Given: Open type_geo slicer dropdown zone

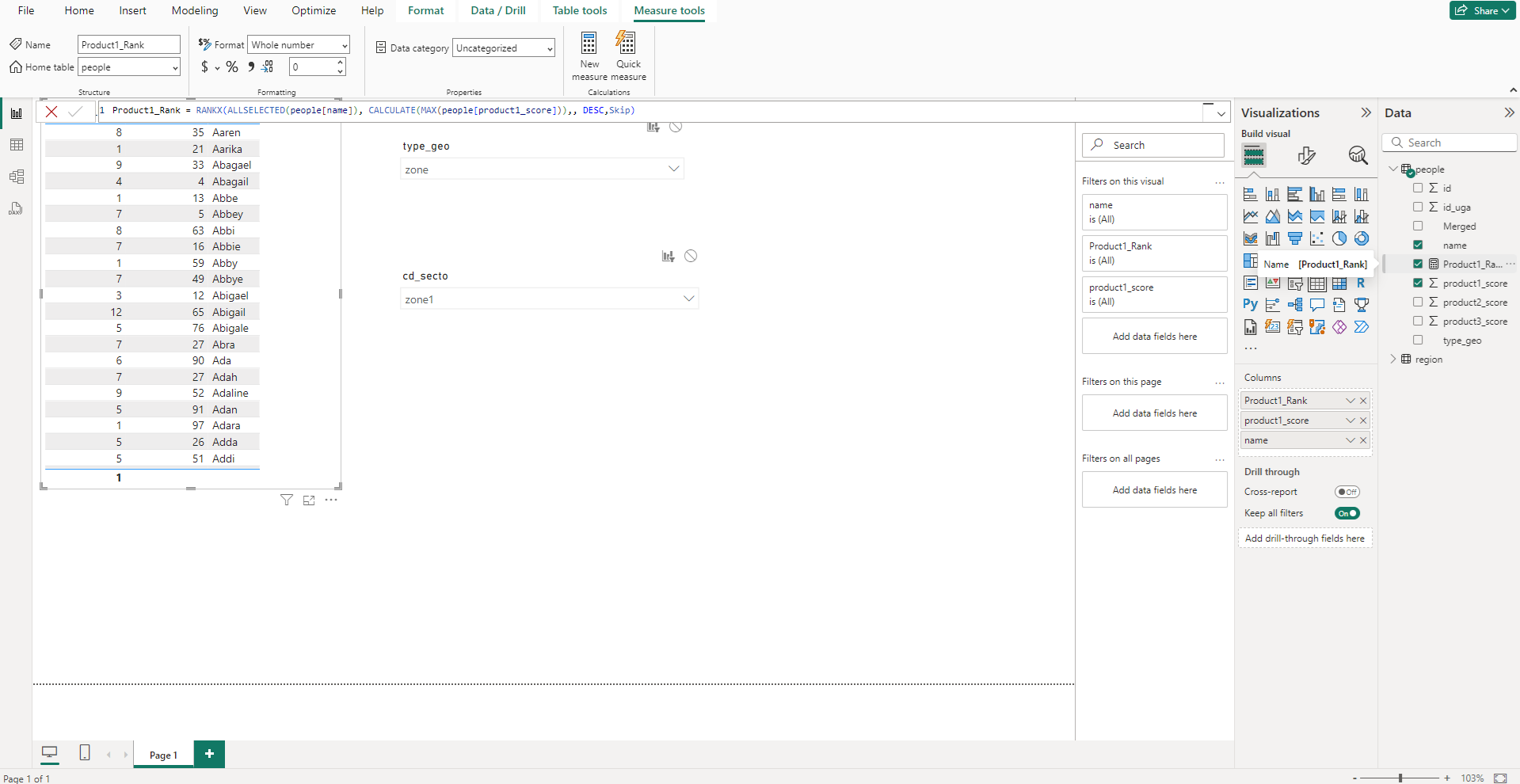Looking at the screenshot, I should pyautogui.click(x=542, y=169).
